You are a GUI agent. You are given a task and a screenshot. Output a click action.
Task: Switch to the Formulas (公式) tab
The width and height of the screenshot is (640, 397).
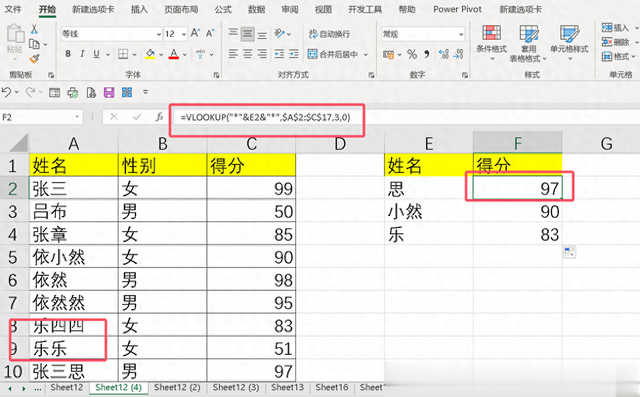click(x=223, y=9)
